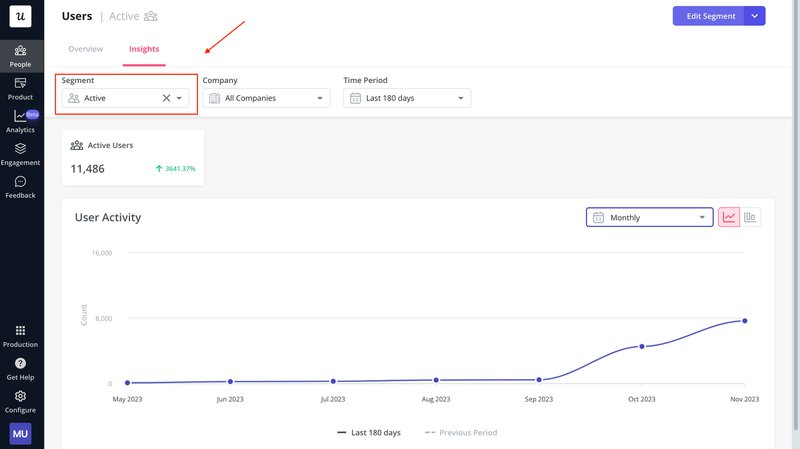Open the All Companies dropdown
Viewport: 800px width, 449px height.
pyautogui.click(x=266, y=98)
